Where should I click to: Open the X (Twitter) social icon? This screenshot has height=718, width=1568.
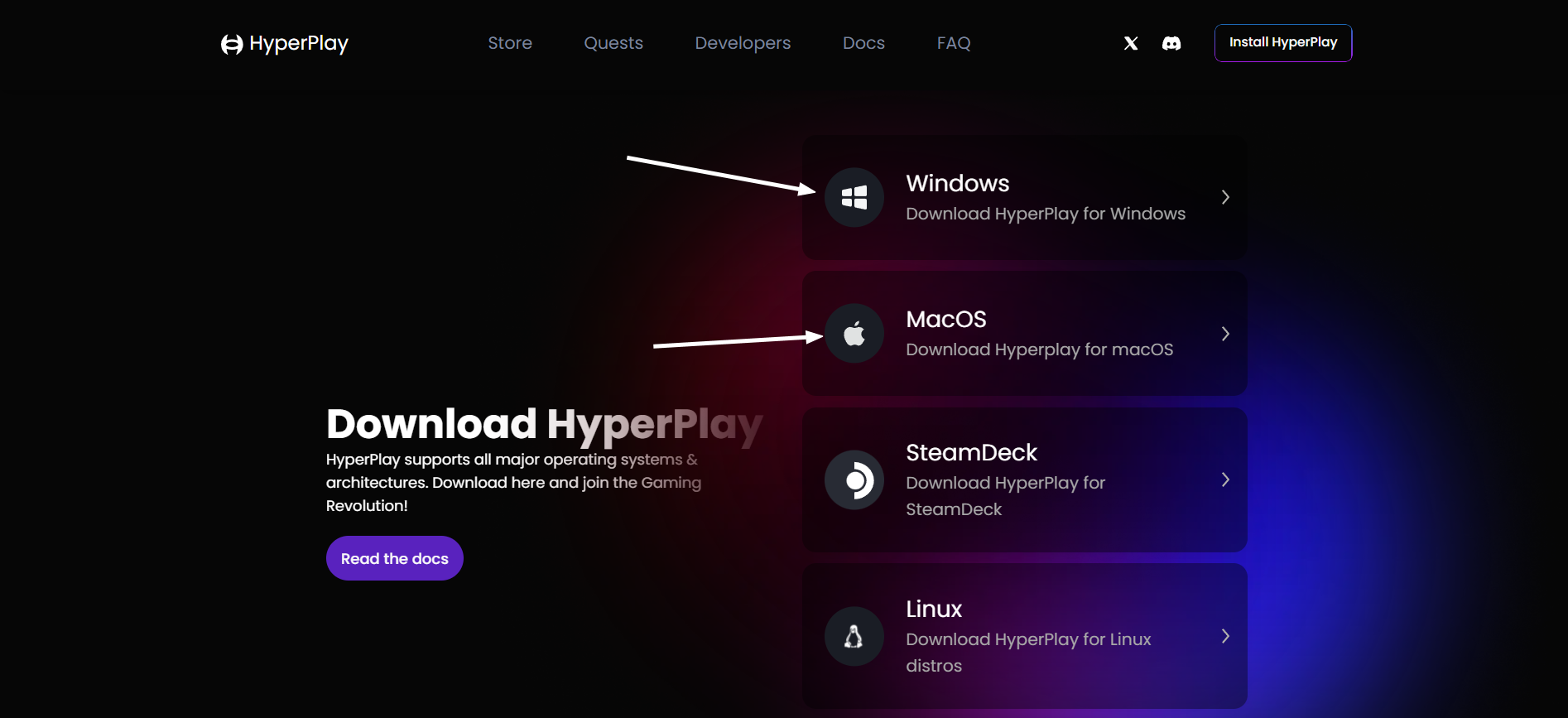coord(1131,43)
